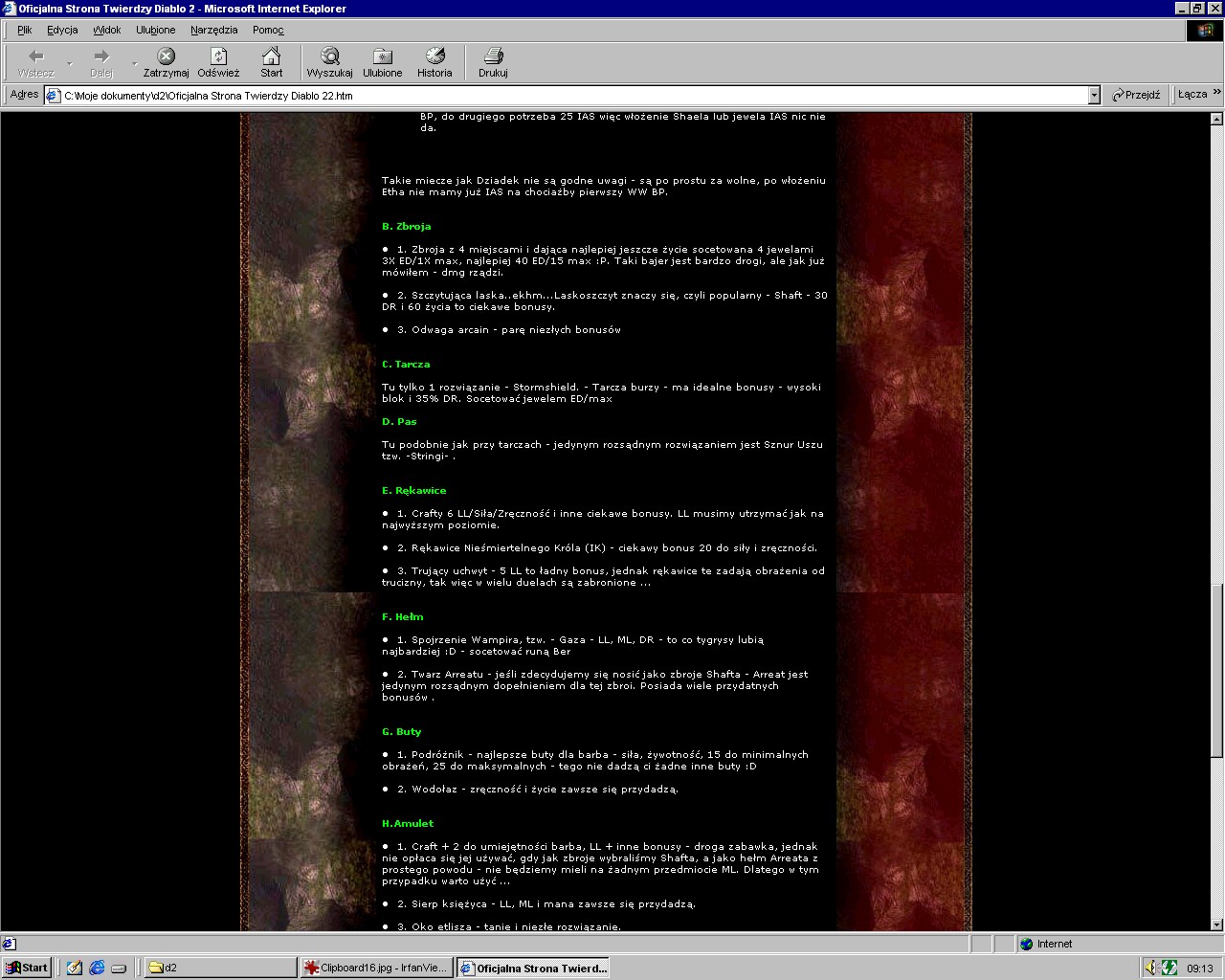Click the Przejdź go button

pyautogui.click(x=1136, y=95)
